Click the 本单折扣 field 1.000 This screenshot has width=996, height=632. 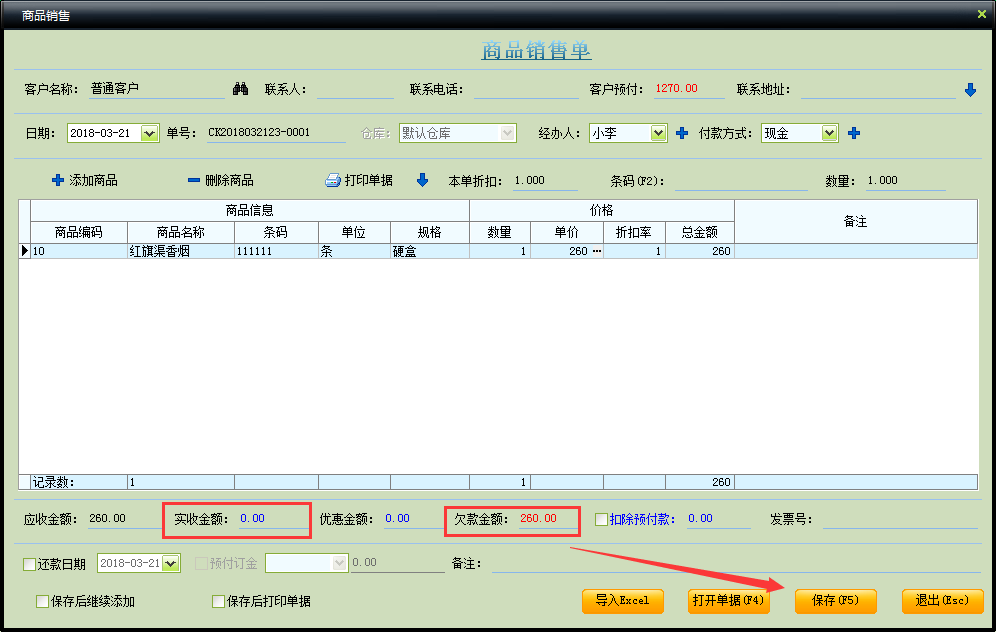545,180
